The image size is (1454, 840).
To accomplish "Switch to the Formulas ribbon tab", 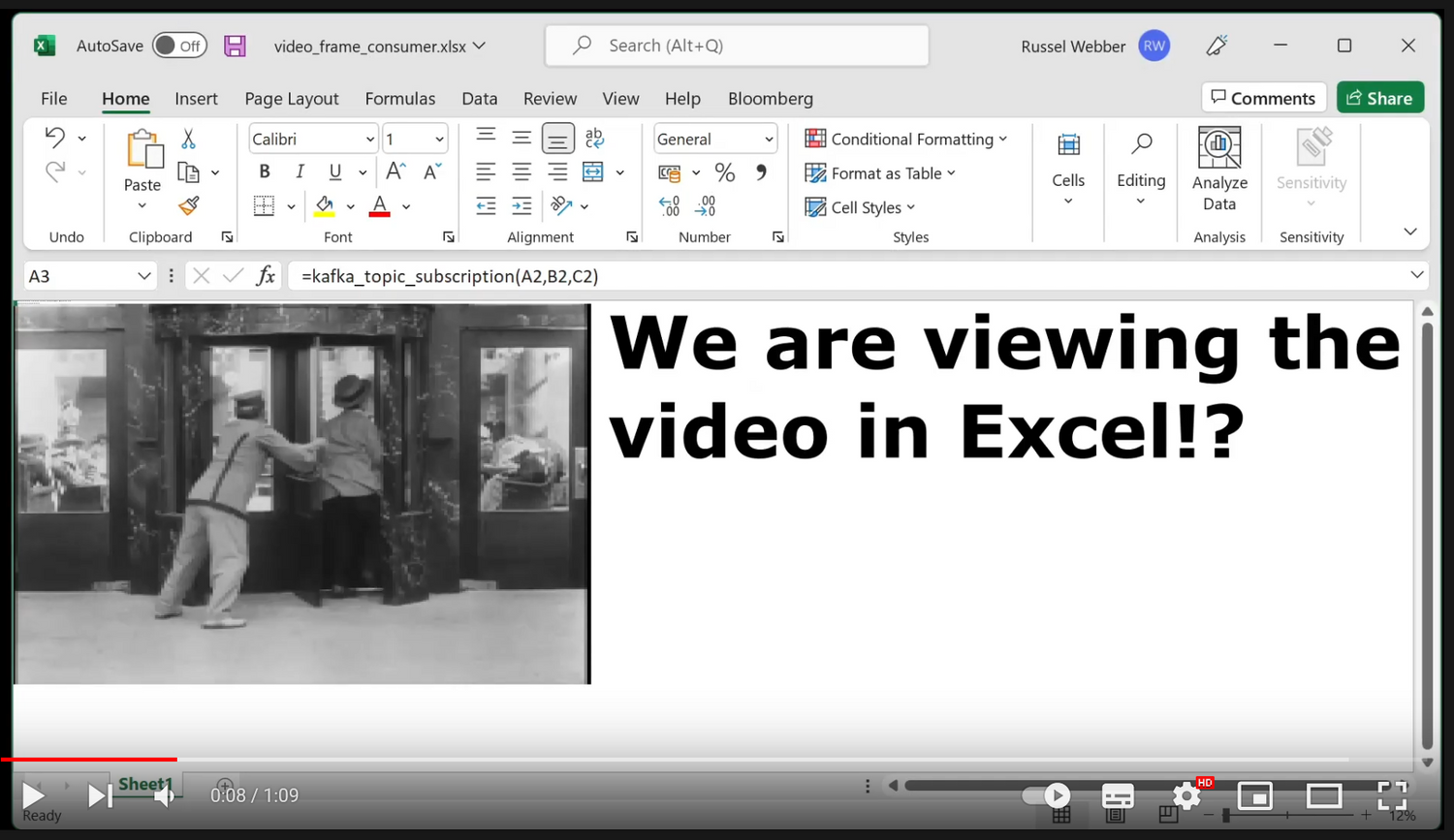I will pyautogui.click(x=400, y=98).
